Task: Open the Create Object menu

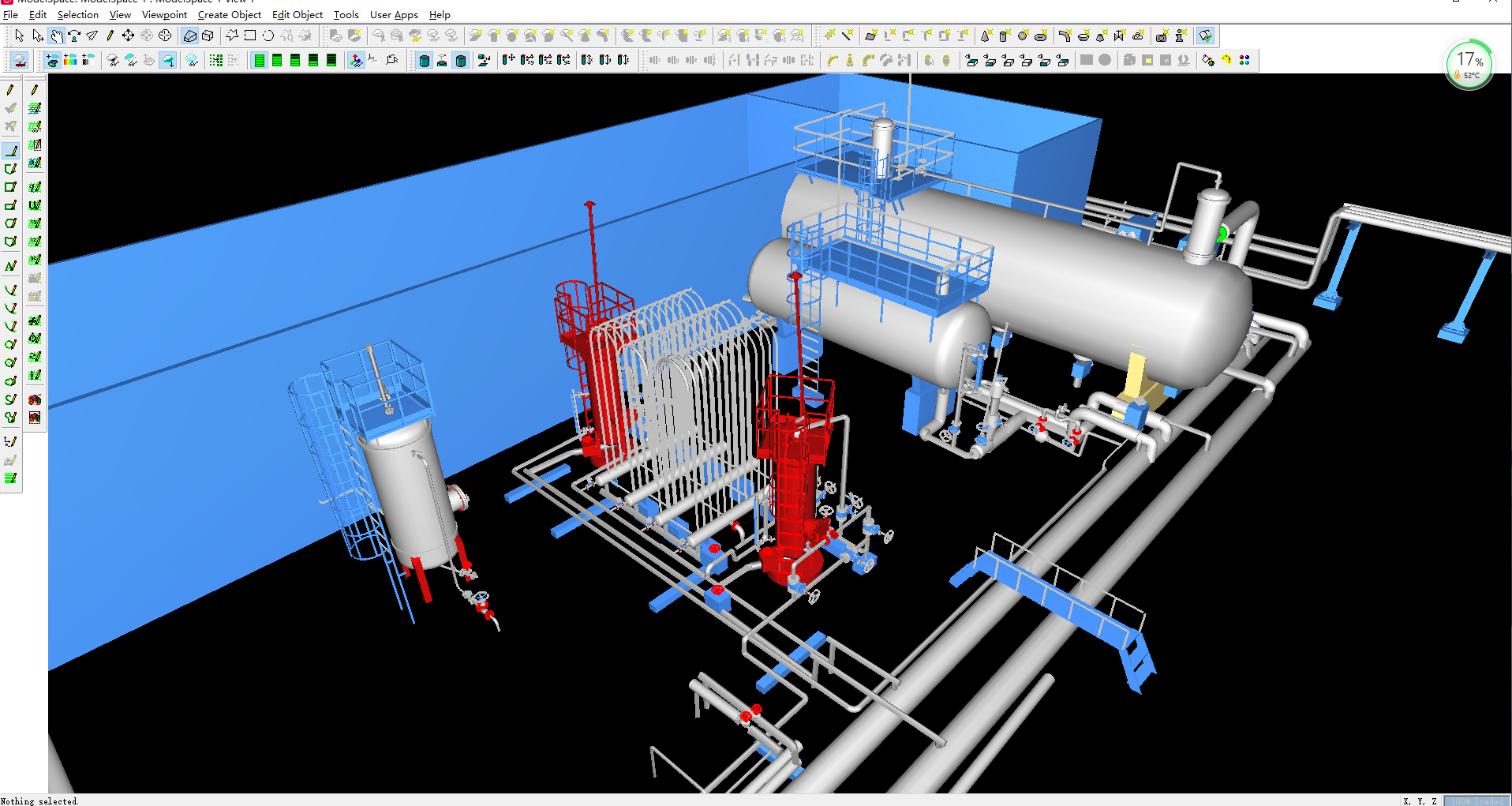Action: pyautogui.click(x=229, y=15)
